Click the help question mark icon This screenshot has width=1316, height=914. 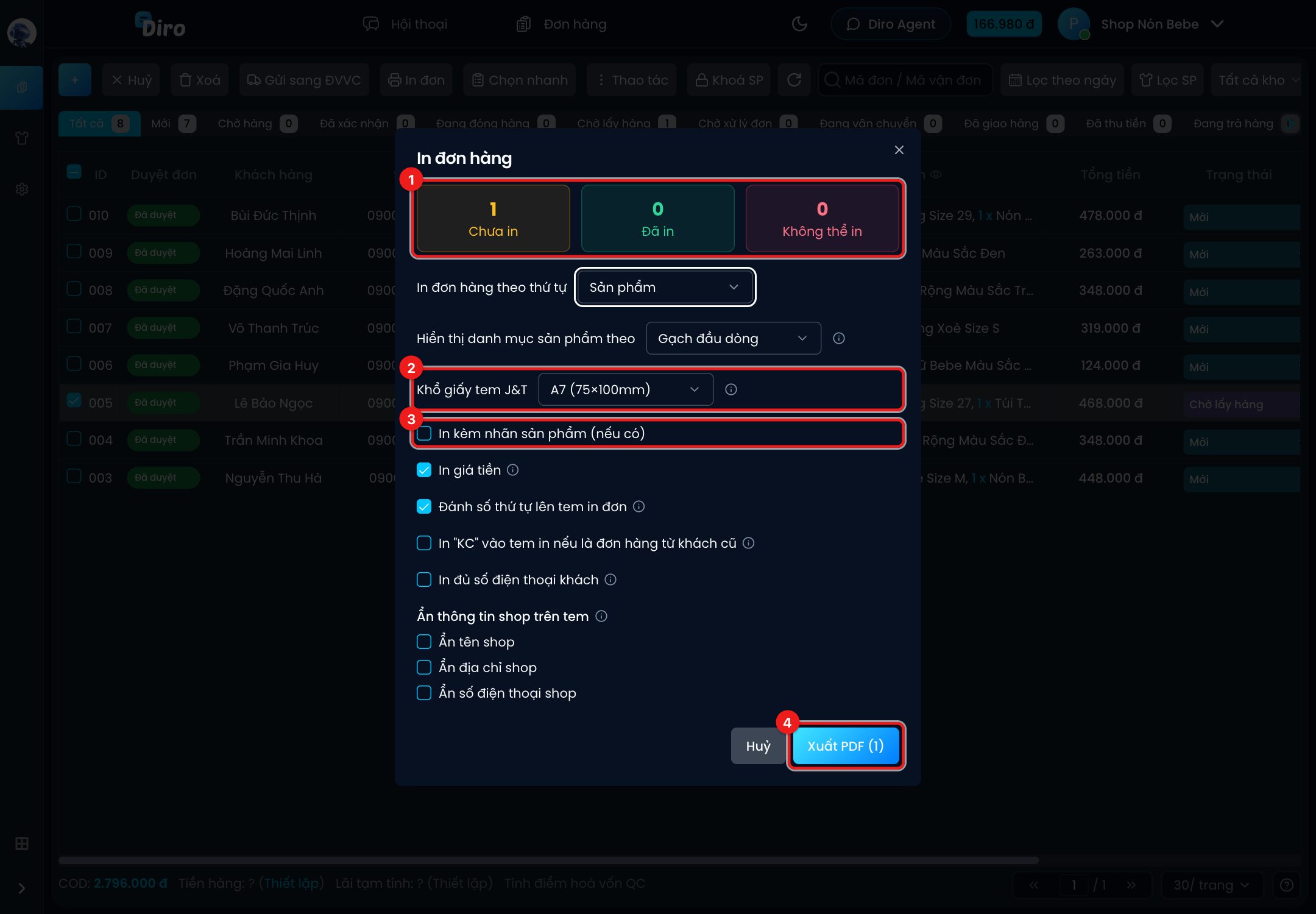click(x=1287, y=885)
